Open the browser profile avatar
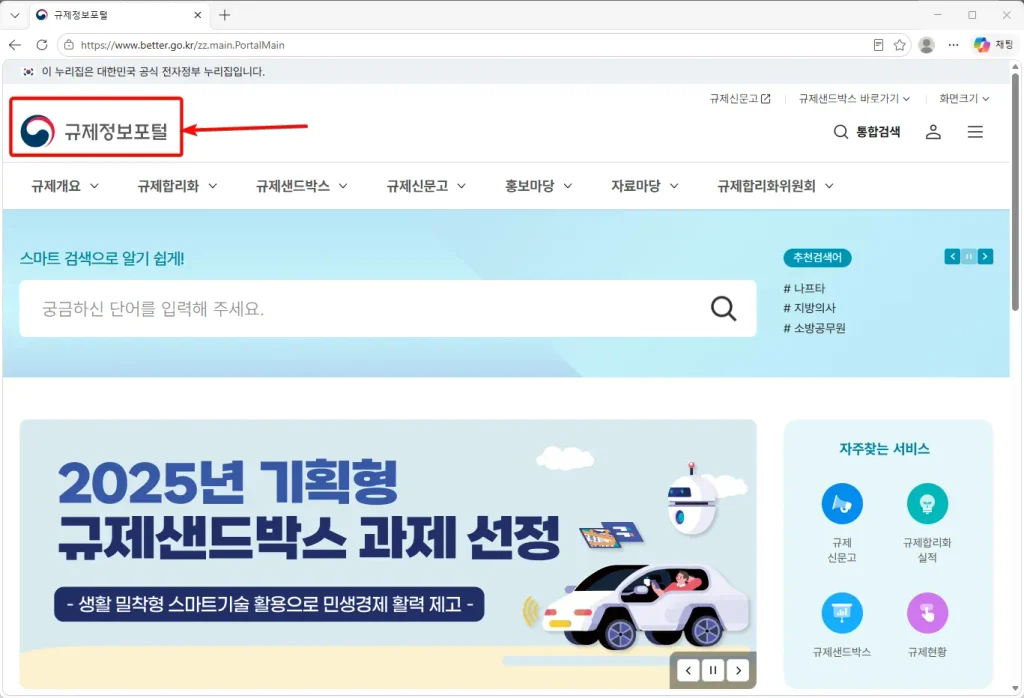This screenshot has height=698, width=1024. click(926, 45)
